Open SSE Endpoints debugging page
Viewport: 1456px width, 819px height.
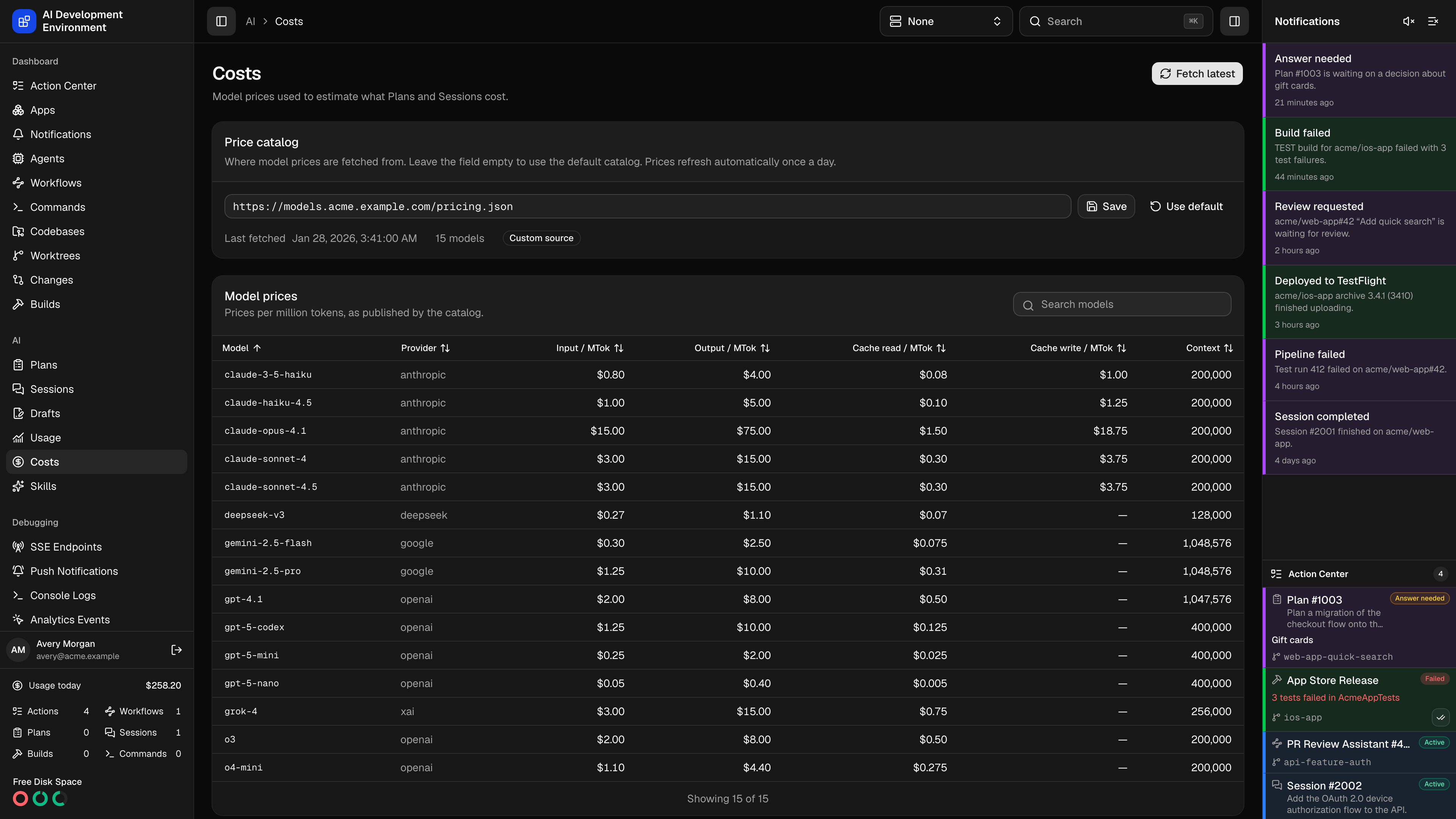(x=97, y=546)
